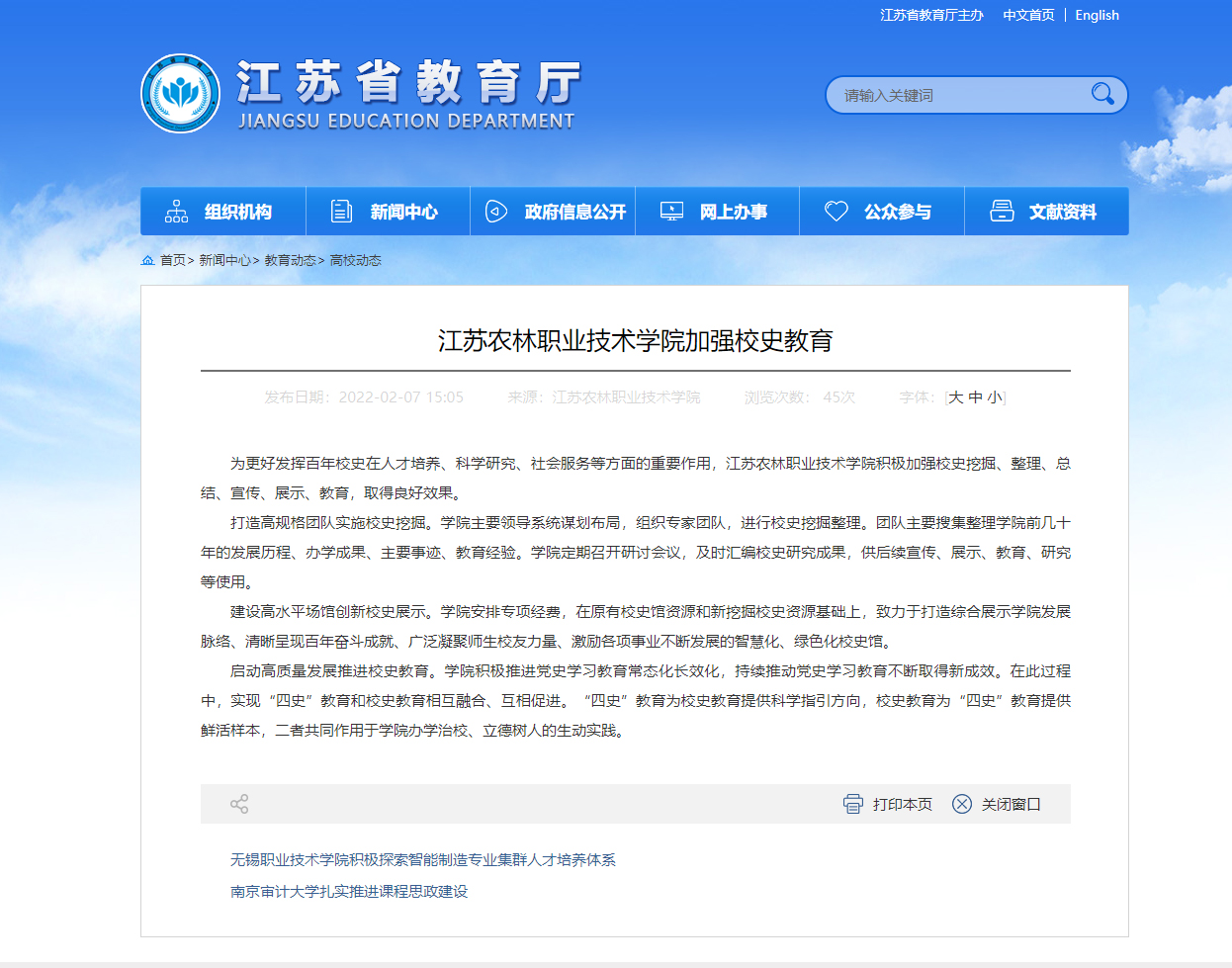
Task: Click the 新闻中心 document icon
Action: [x=341, y=212]
